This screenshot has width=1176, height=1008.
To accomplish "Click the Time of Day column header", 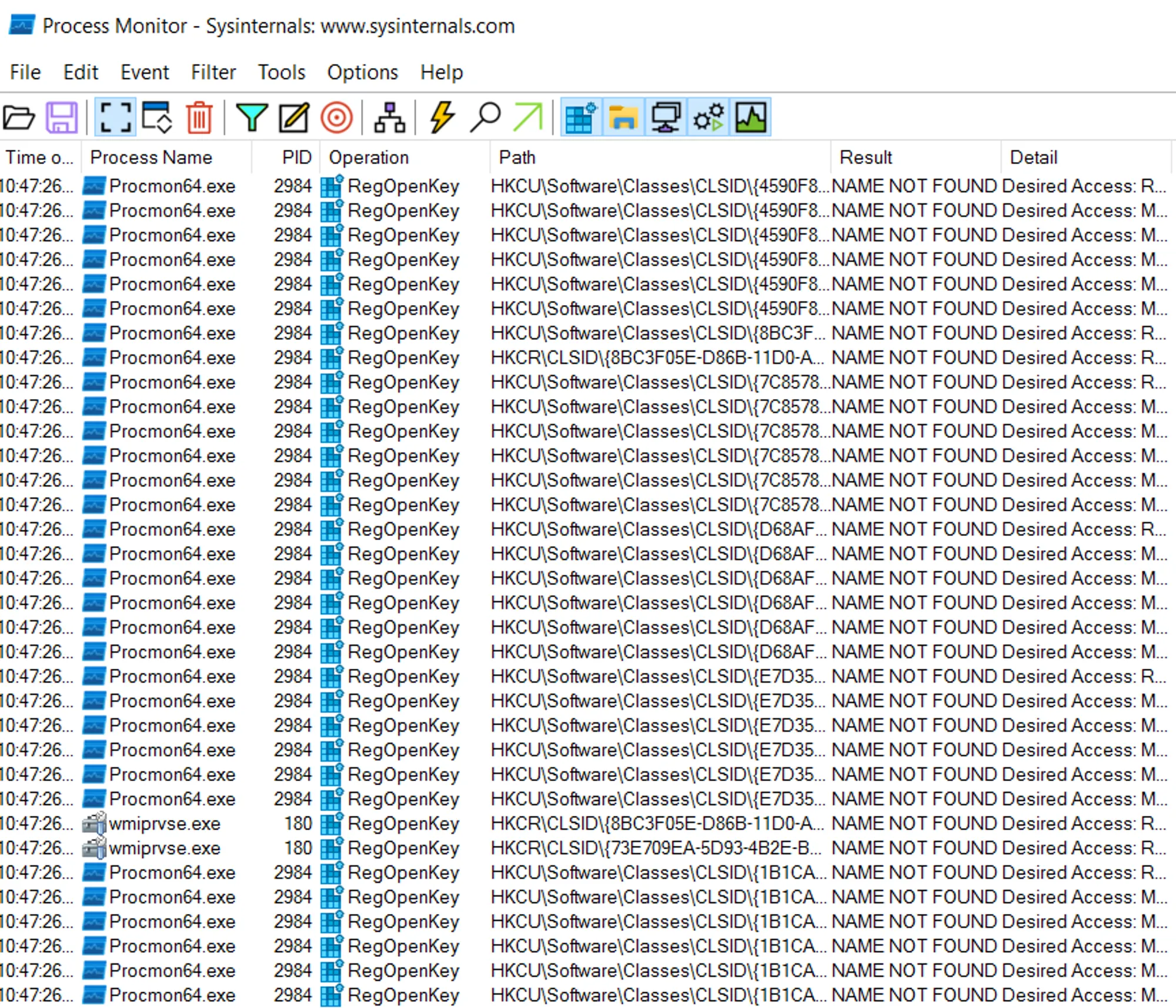I will point(40,158).
